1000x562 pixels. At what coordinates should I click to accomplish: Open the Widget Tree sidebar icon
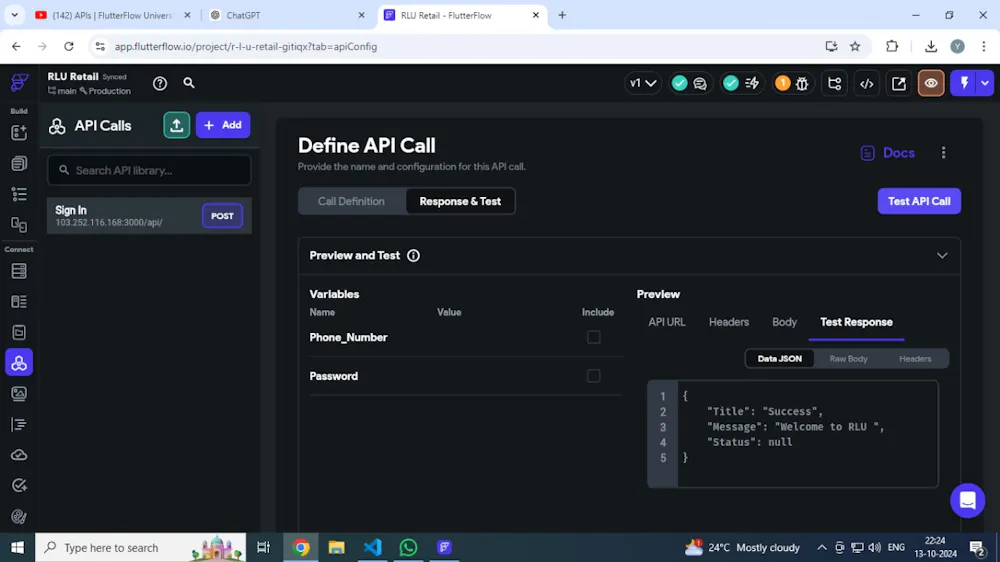[19, 194]
